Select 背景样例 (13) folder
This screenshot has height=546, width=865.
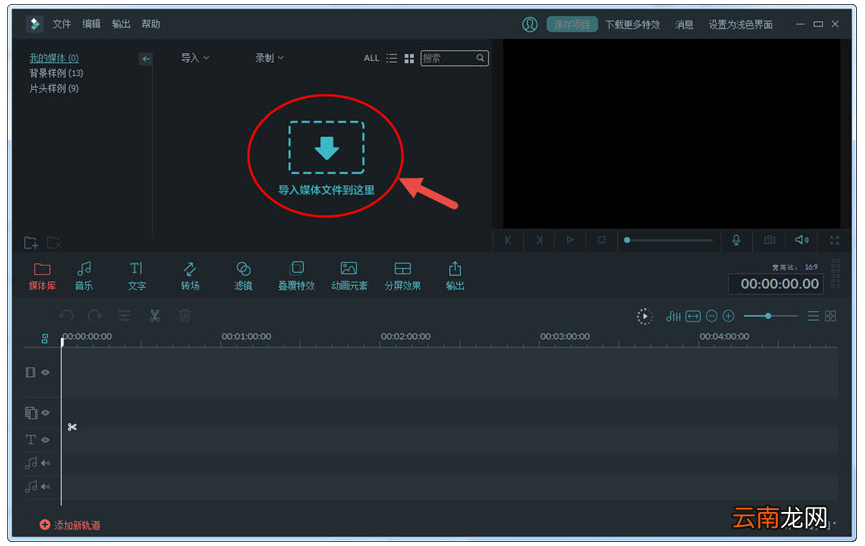pos(56,73)
